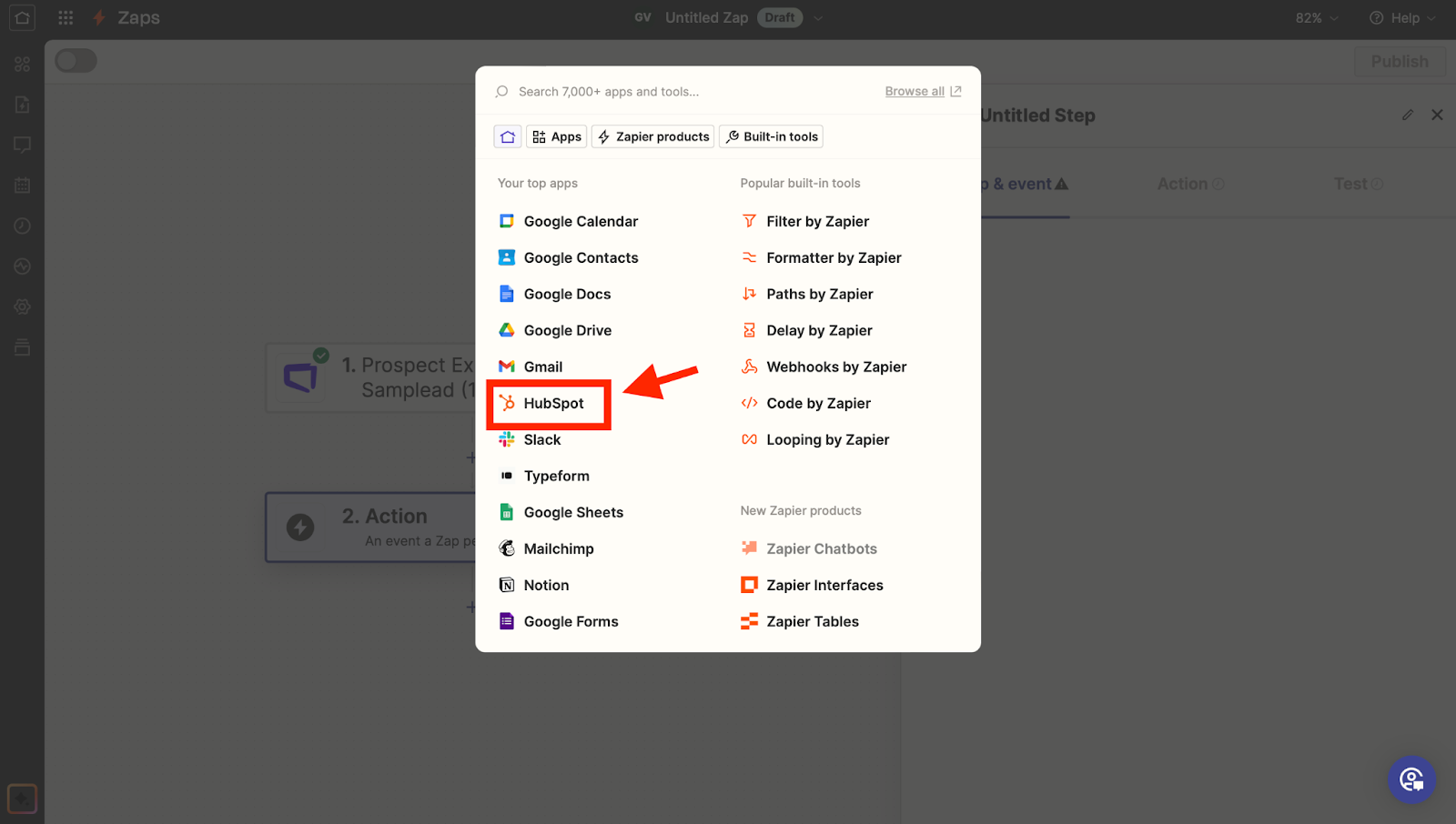Open the components grid sidebar icon
This screenshot has height=824, width=1456.
23,64
